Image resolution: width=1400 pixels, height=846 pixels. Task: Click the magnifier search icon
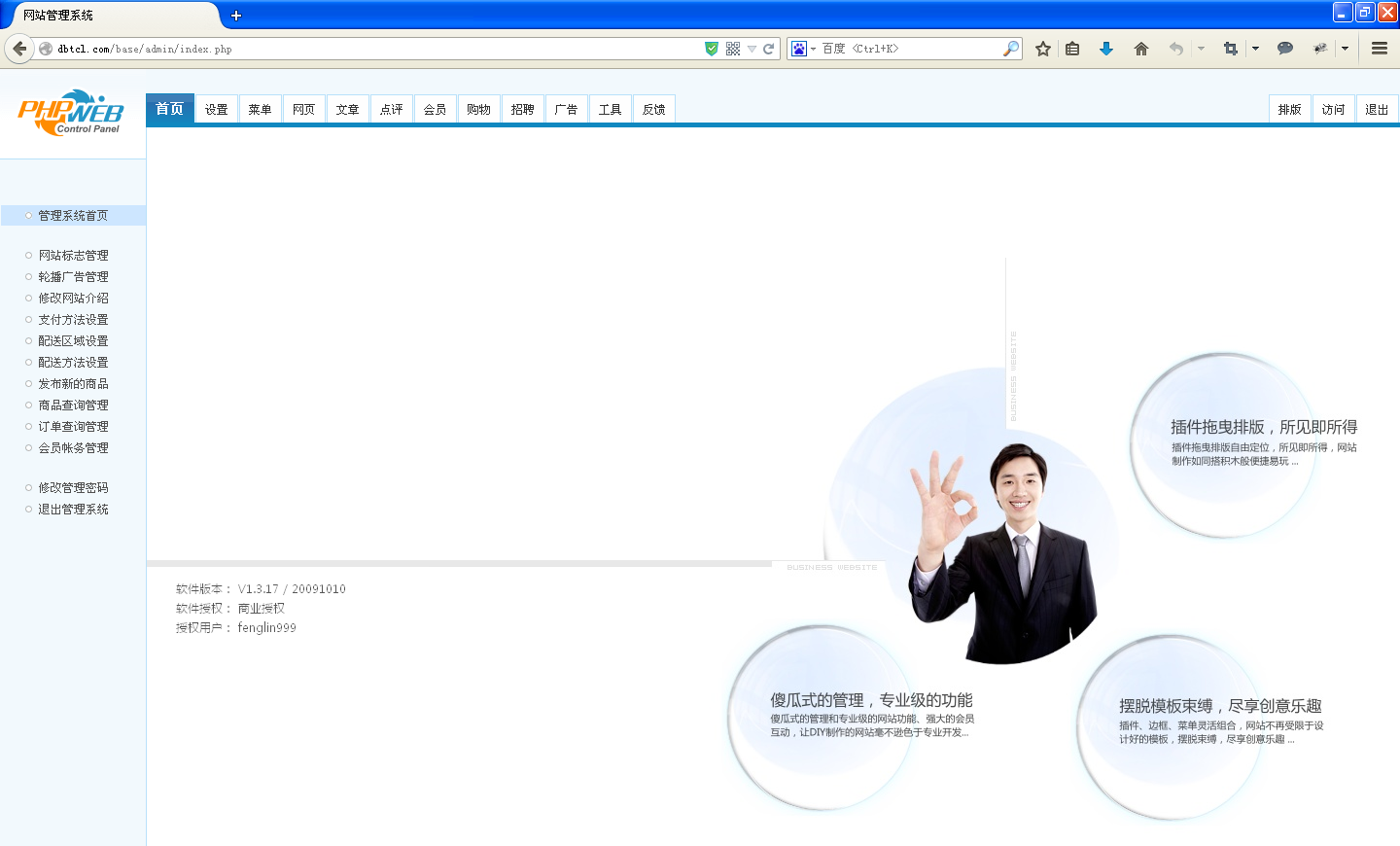(x=1011, y=49)
